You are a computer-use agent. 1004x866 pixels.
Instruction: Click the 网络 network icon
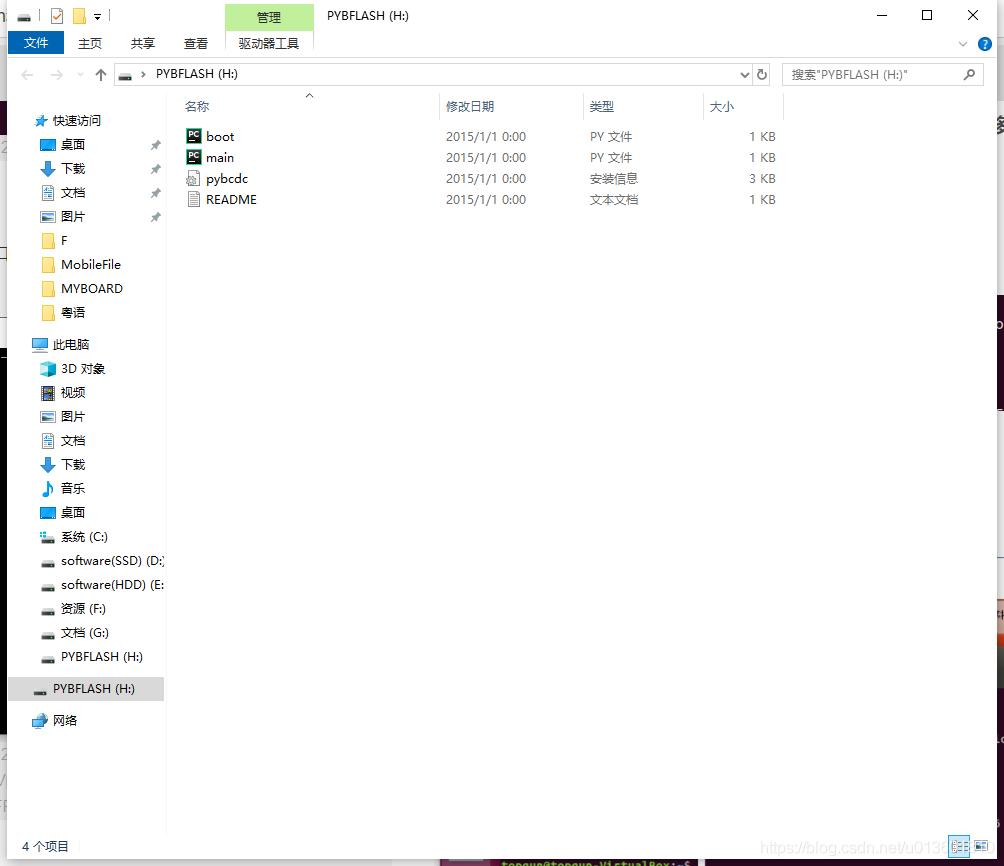[40, 721]
